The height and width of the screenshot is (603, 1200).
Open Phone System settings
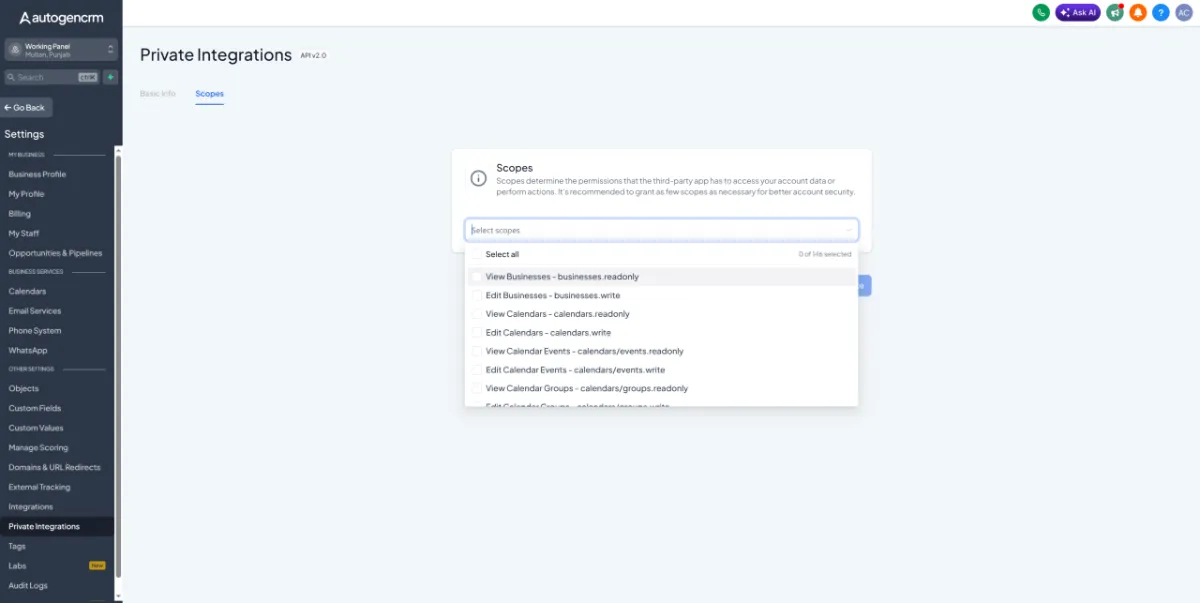pos(35,331)
